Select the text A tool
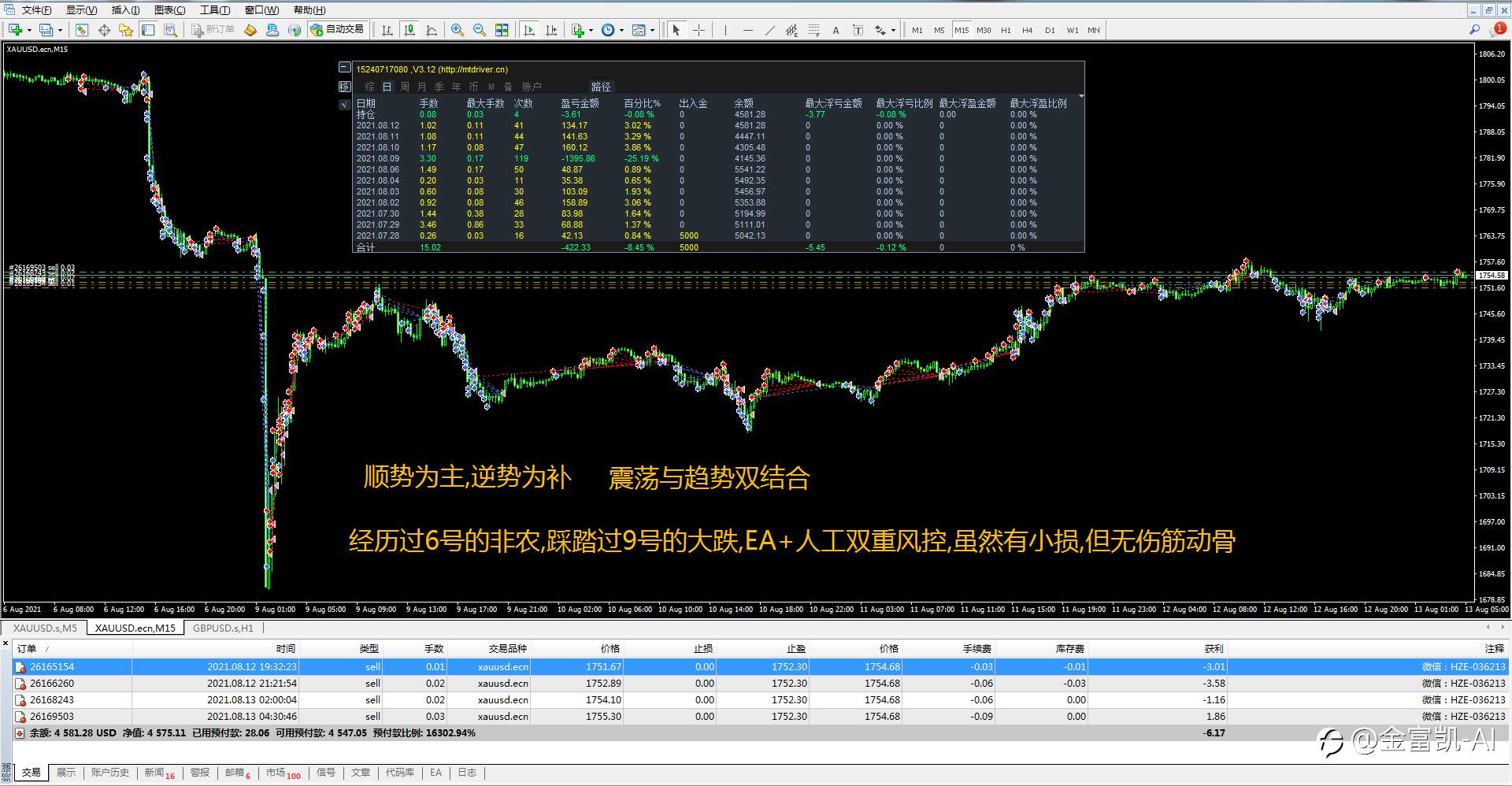 pyautogui.click(x=836, y=30)
